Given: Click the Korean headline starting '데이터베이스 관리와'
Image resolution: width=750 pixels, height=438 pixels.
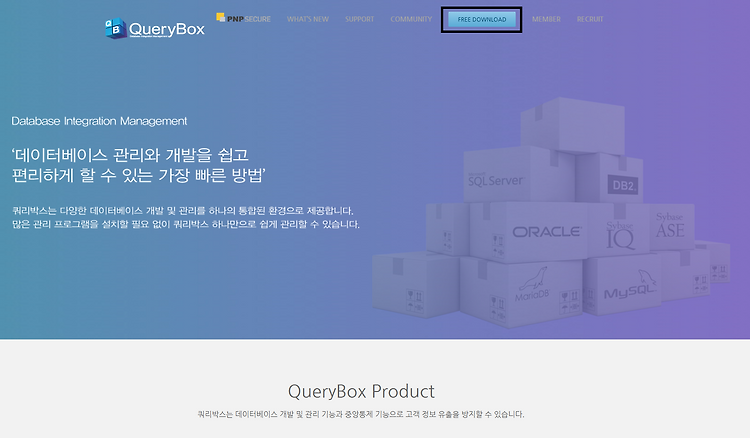Looking at the screenshot, I should tap(138, 165).
